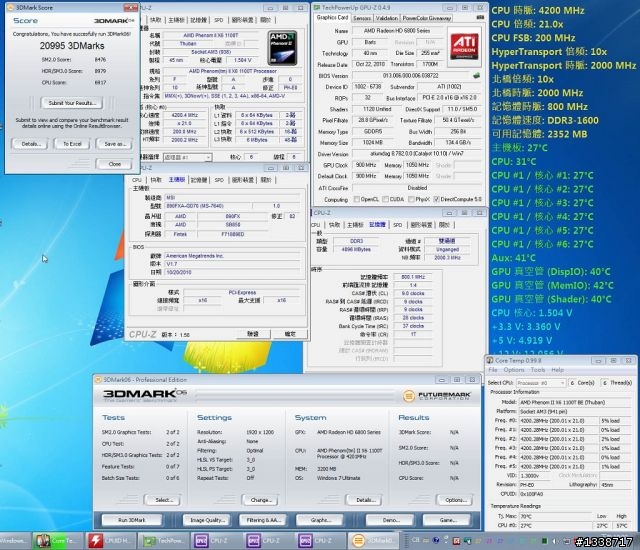
Task: Click the AMD Phenom II logo in CPU-Z
Action: coord(282,48)
